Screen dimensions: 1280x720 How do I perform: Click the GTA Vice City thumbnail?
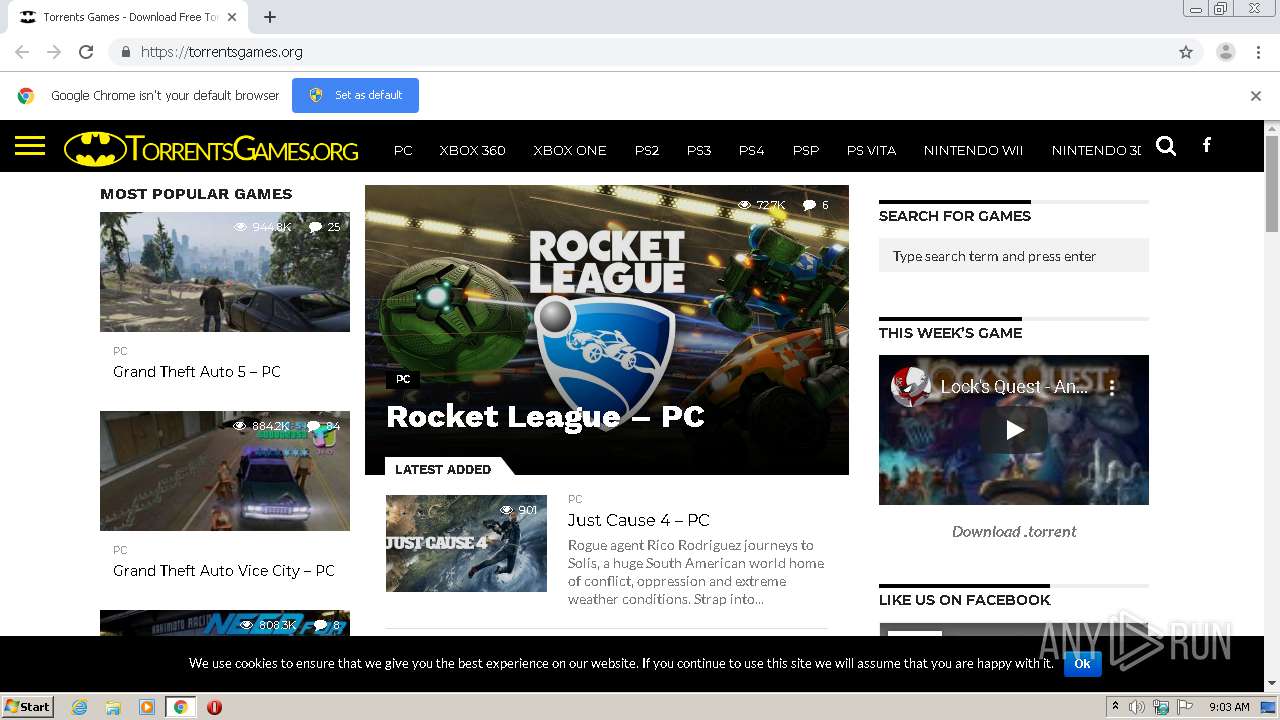(225, 470)
